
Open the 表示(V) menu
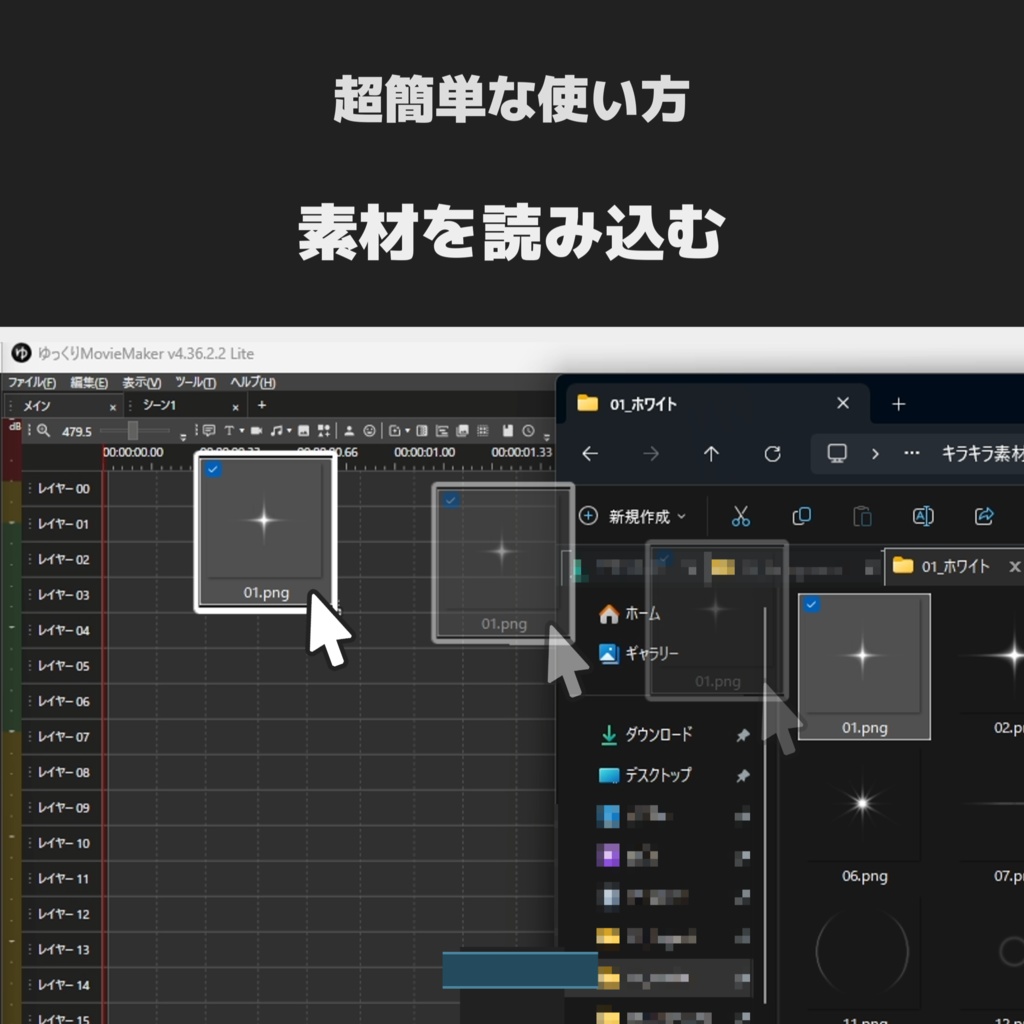[142, 382]
